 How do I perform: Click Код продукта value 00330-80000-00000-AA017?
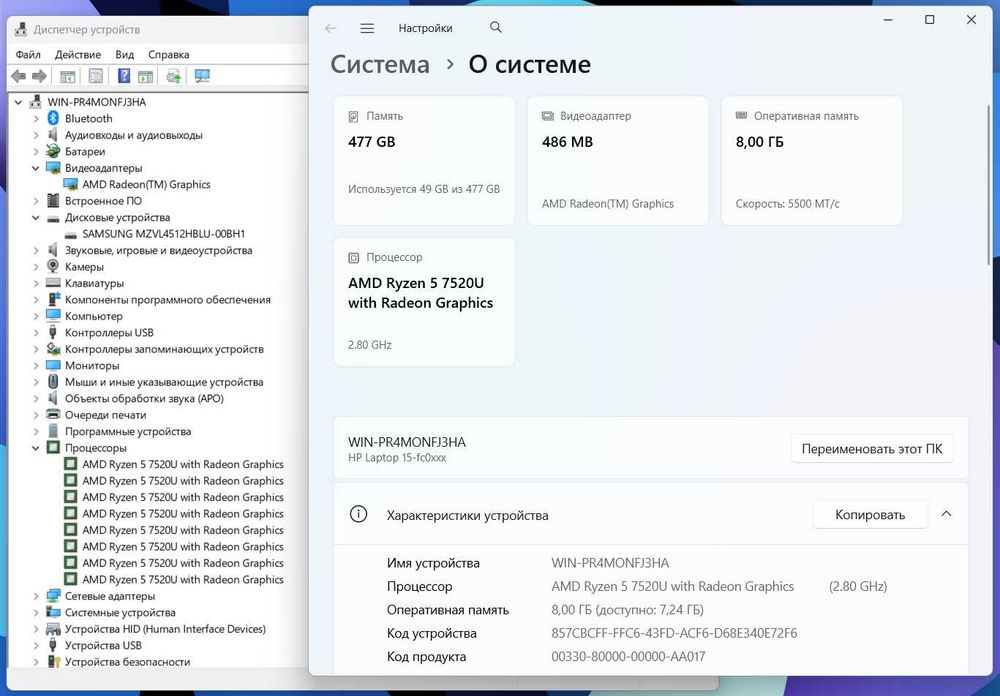pyautogui.click(x=628, y=656)
